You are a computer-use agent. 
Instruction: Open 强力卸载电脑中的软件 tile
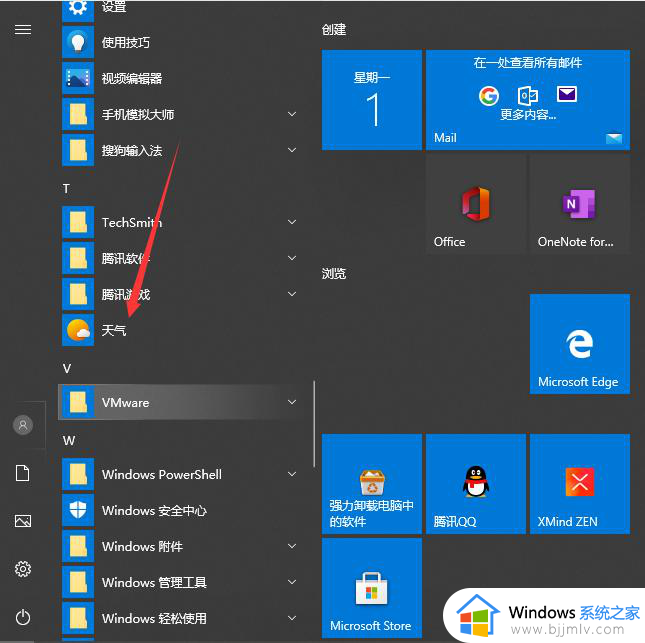tap(371, 483)
